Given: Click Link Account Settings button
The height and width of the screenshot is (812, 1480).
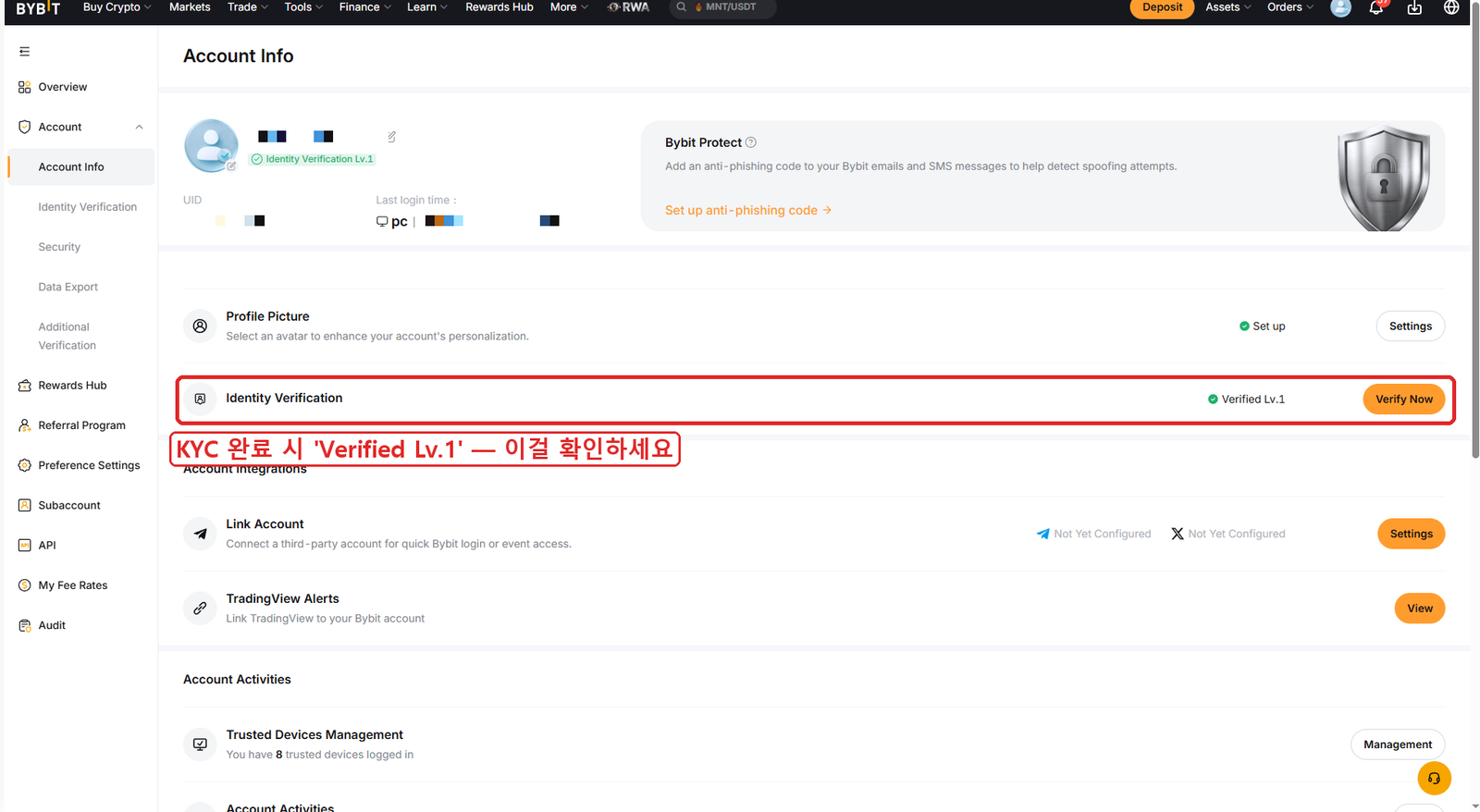Looking at the screenshot, I should [x=1411, y=534].
